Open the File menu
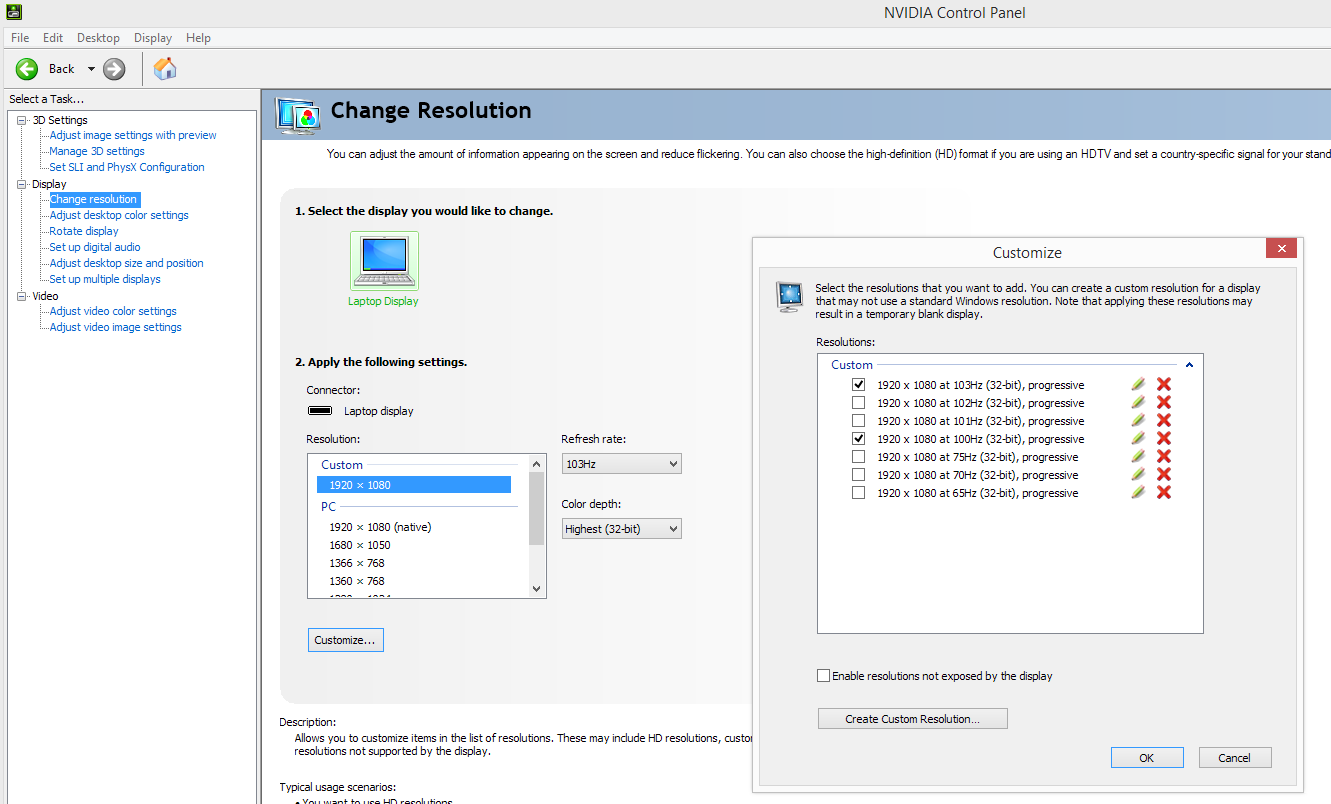 [x=20, y=38]
